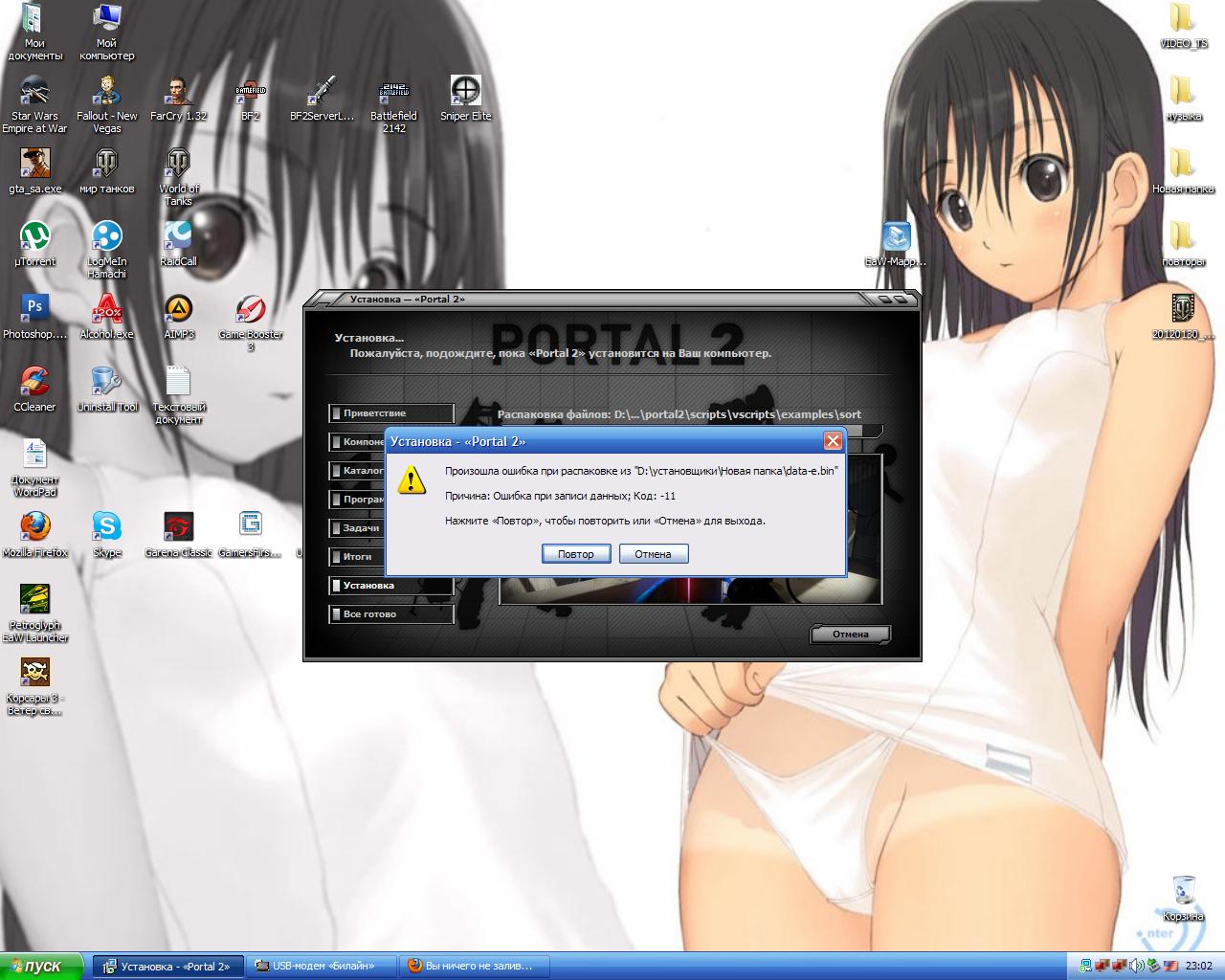Open RaidCall desktop shortcut
This screenshot has height=980, width=1225.
pos(178,245)
